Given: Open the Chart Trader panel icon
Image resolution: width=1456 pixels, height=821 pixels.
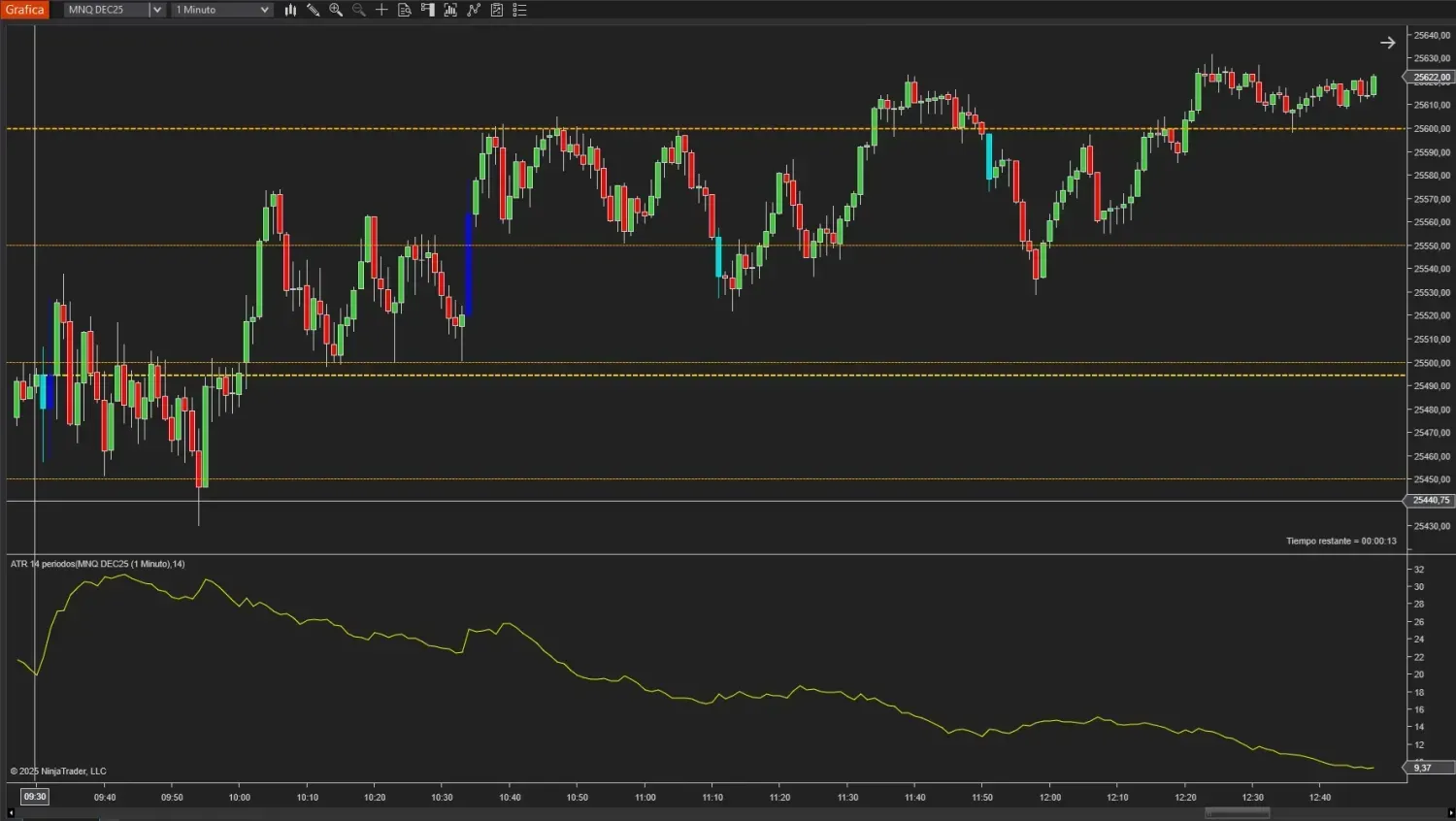Looking at the screenshot, I should click(428, 10).
